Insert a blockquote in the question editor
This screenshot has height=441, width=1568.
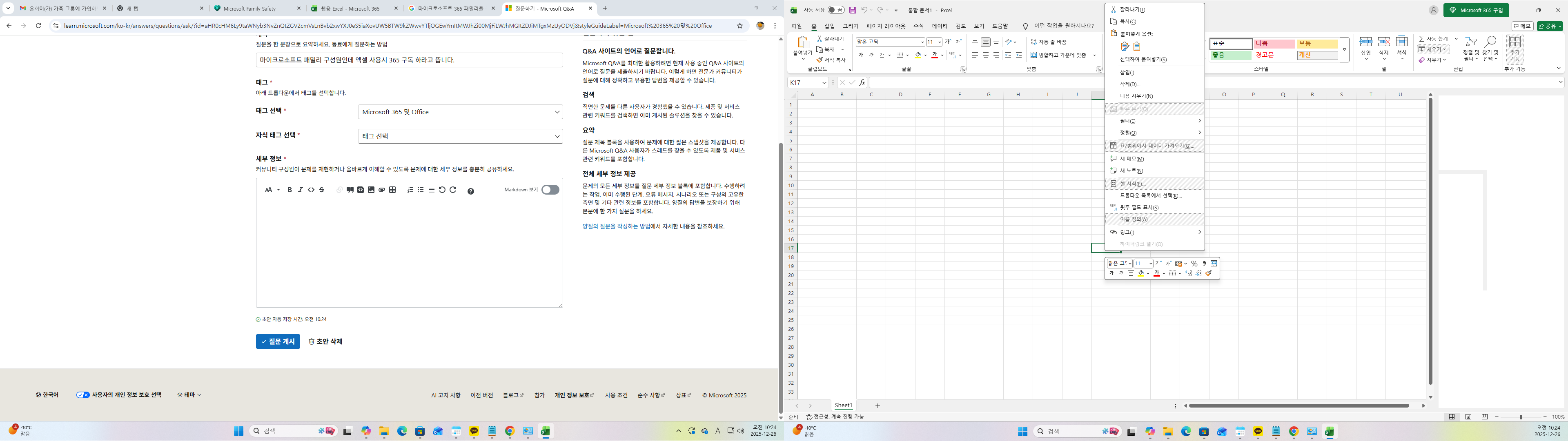[x=350, y=190]
